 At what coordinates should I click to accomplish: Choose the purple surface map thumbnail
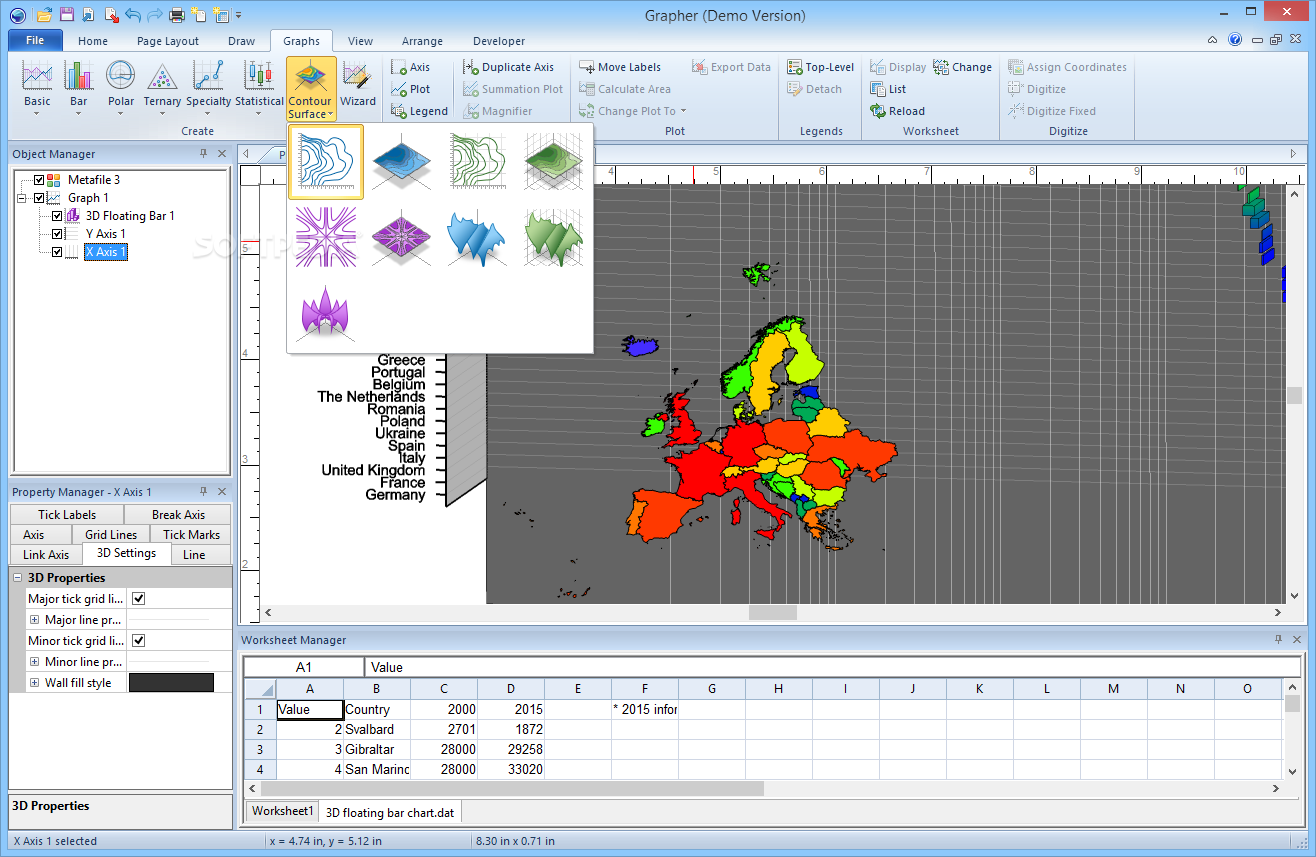point(326,312)
